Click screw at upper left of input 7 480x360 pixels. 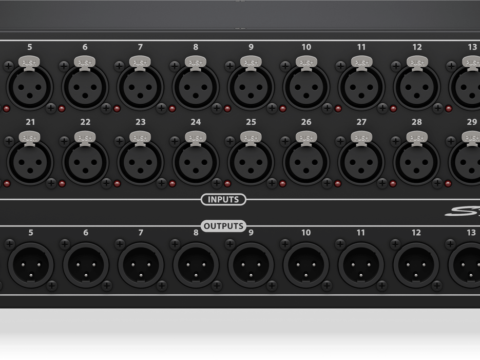[x=119, y=66]
